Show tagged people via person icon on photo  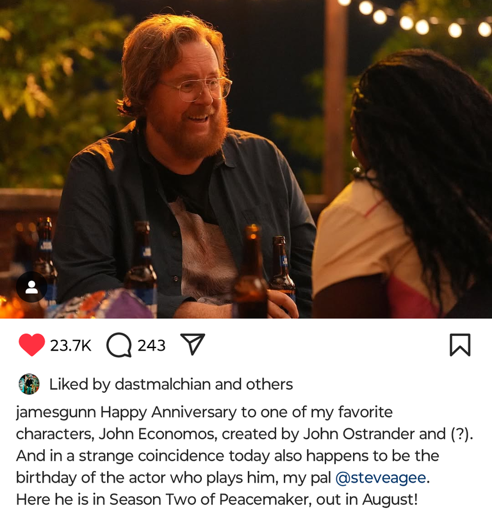point(32,287)
